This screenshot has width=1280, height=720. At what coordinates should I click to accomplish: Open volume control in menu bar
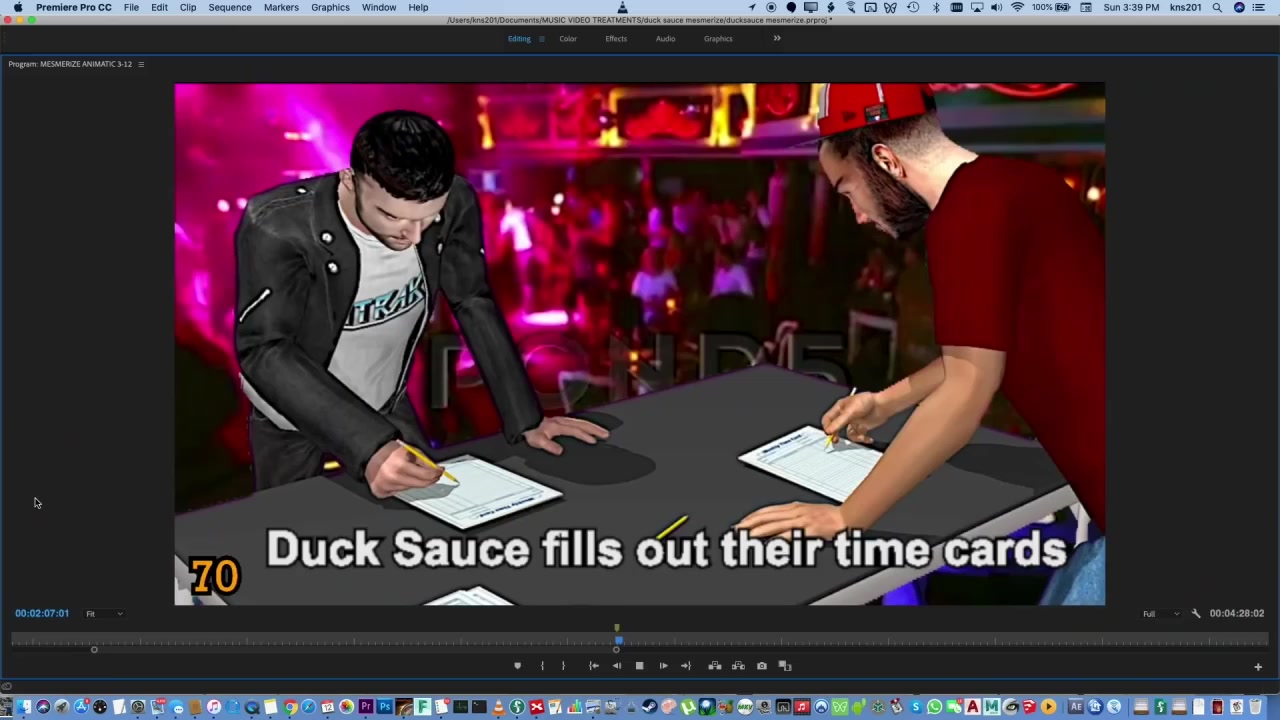tap(996, 7)
